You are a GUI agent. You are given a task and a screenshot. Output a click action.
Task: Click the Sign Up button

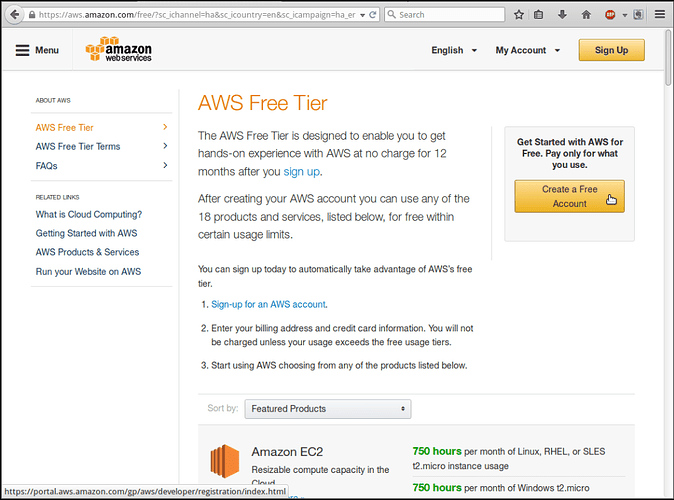click(x=611, y=50)
